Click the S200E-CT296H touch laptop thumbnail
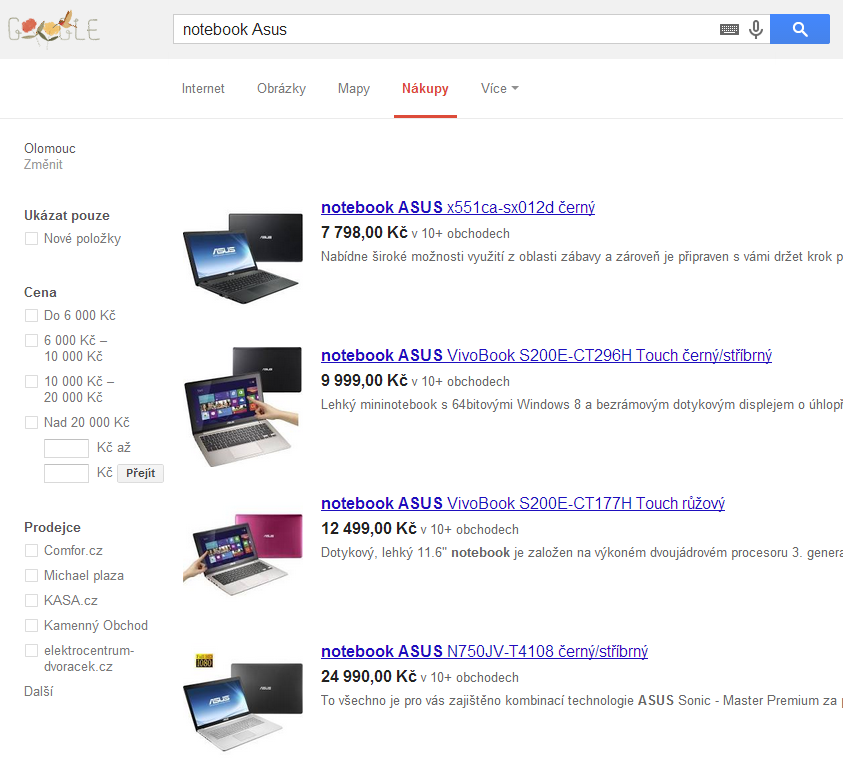Screen dimensions: 843x767 [x=242, y=407]
